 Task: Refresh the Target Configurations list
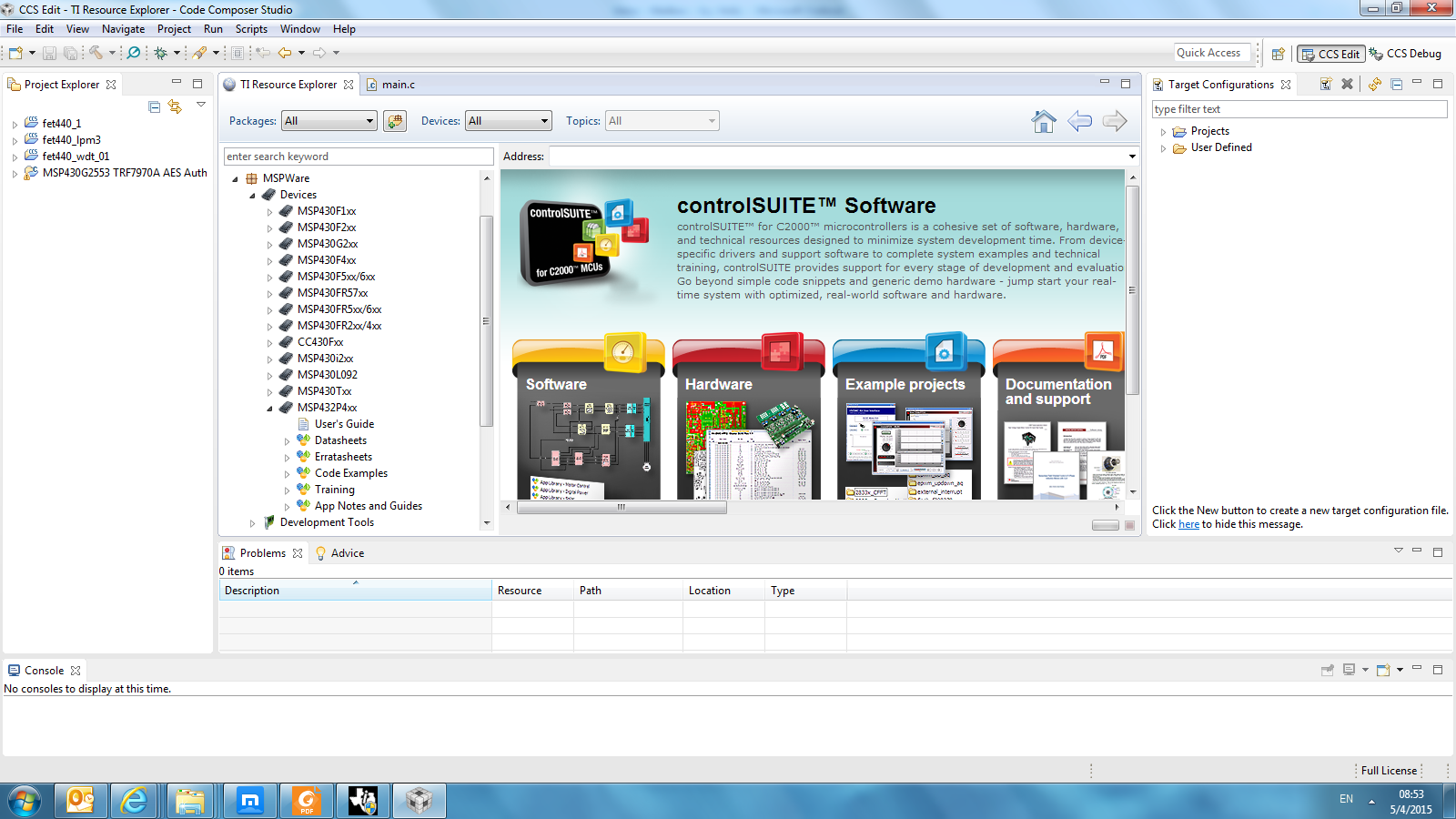click(1374, 84)
